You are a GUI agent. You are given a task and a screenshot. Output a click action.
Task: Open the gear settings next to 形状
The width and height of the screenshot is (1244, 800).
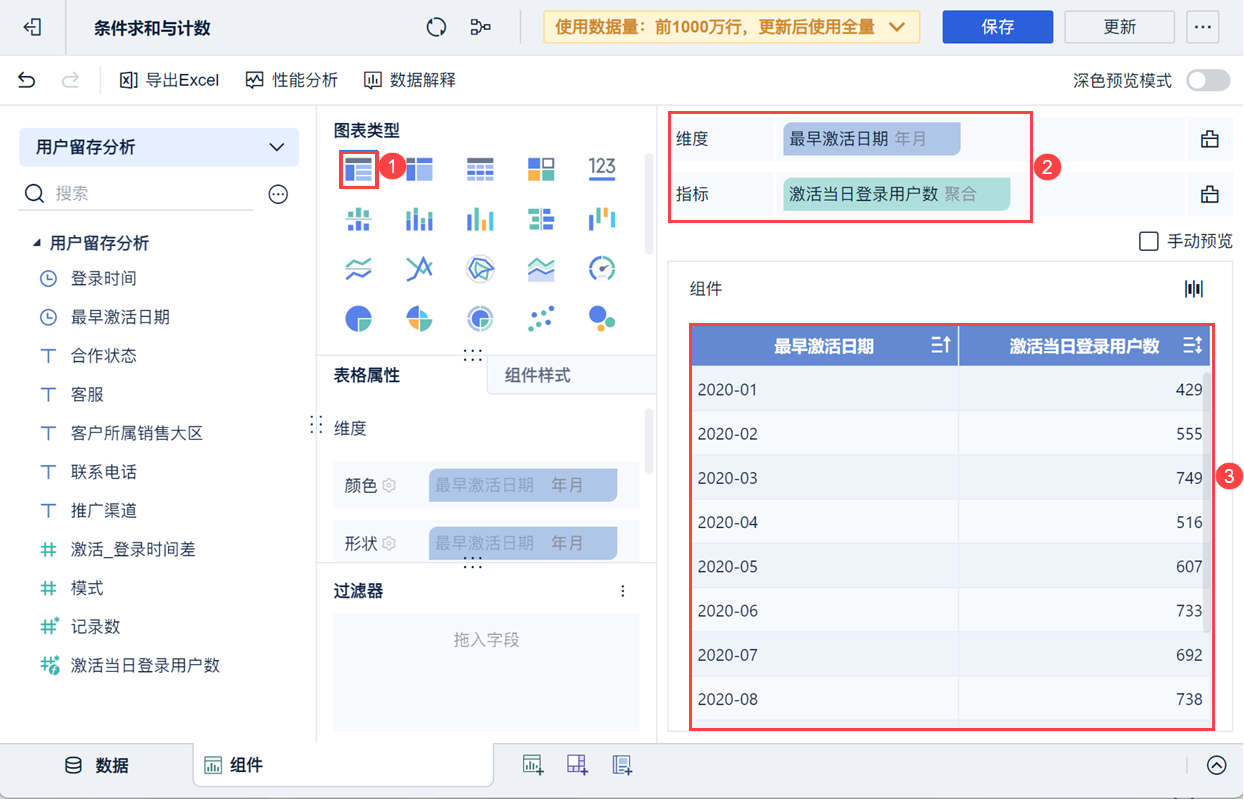click(389, 543)
